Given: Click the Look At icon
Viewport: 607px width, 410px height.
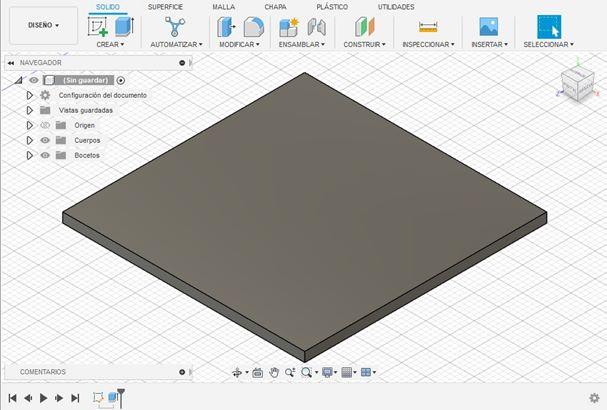Looking at the screenshot, I should tap(257, 372).
